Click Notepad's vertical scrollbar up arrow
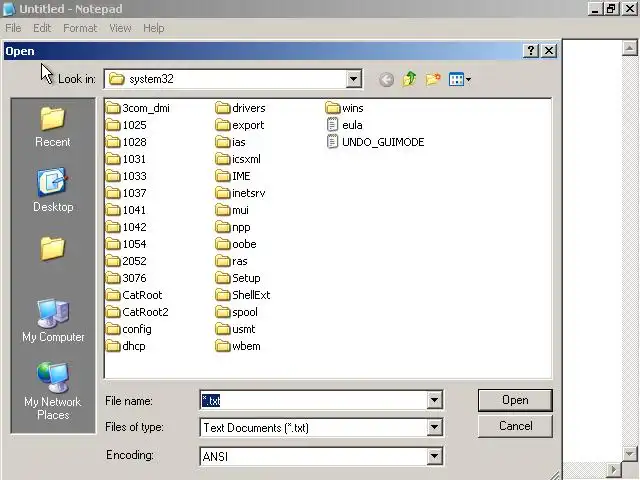Image resolution: width=640 pixels, height=480 pixels. (x=629, y=48)
